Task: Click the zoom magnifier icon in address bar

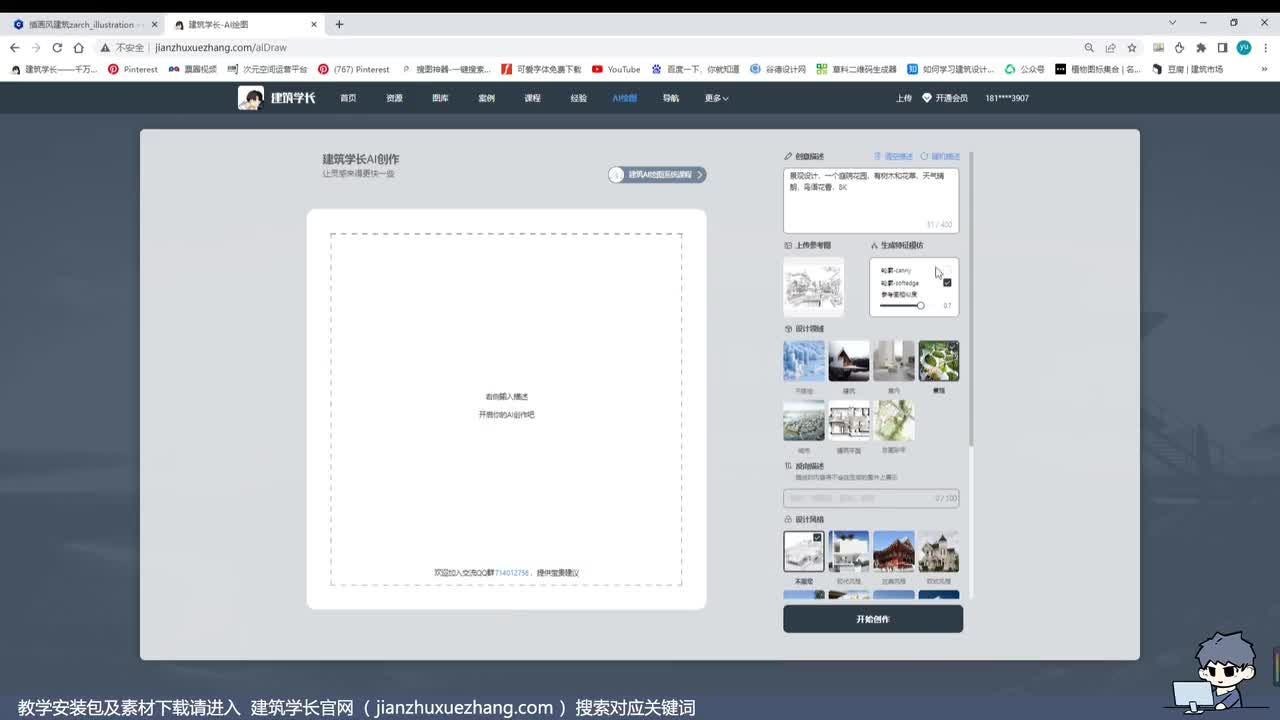Action: click(1089, 47)
